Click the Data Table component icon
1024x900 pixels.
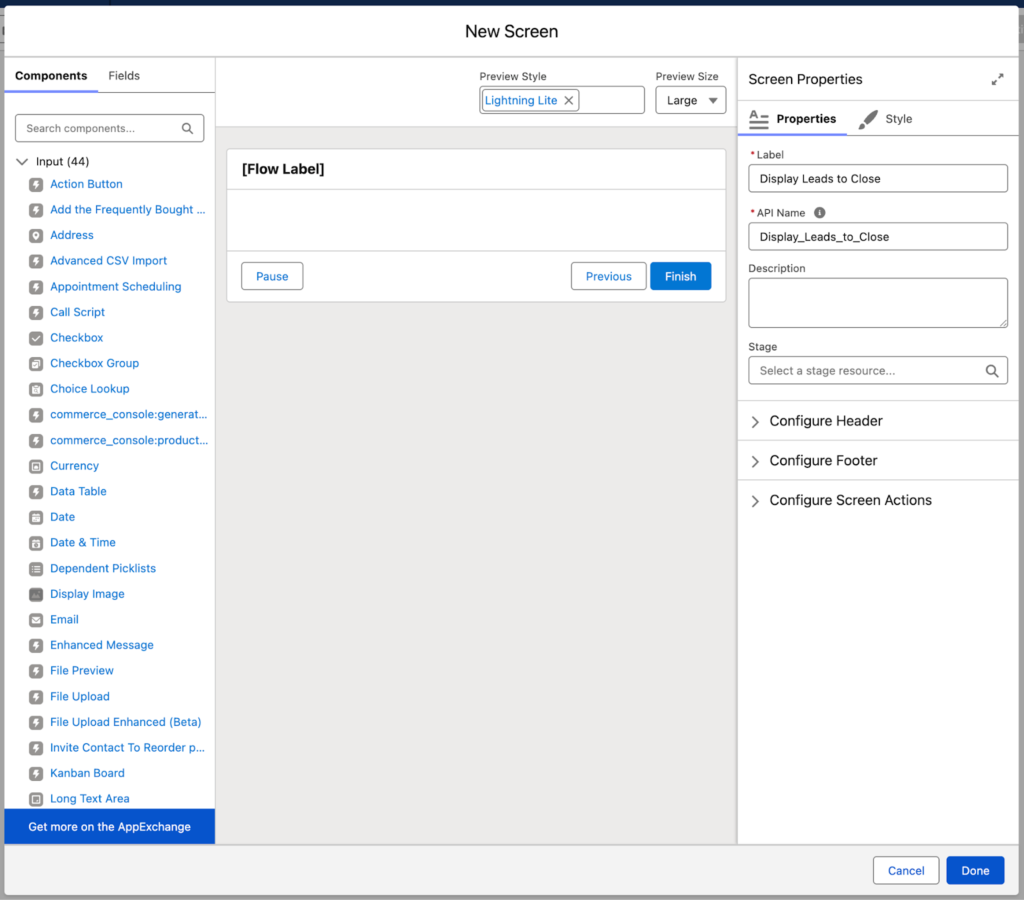pyautogui.click(x=36, y=492)
